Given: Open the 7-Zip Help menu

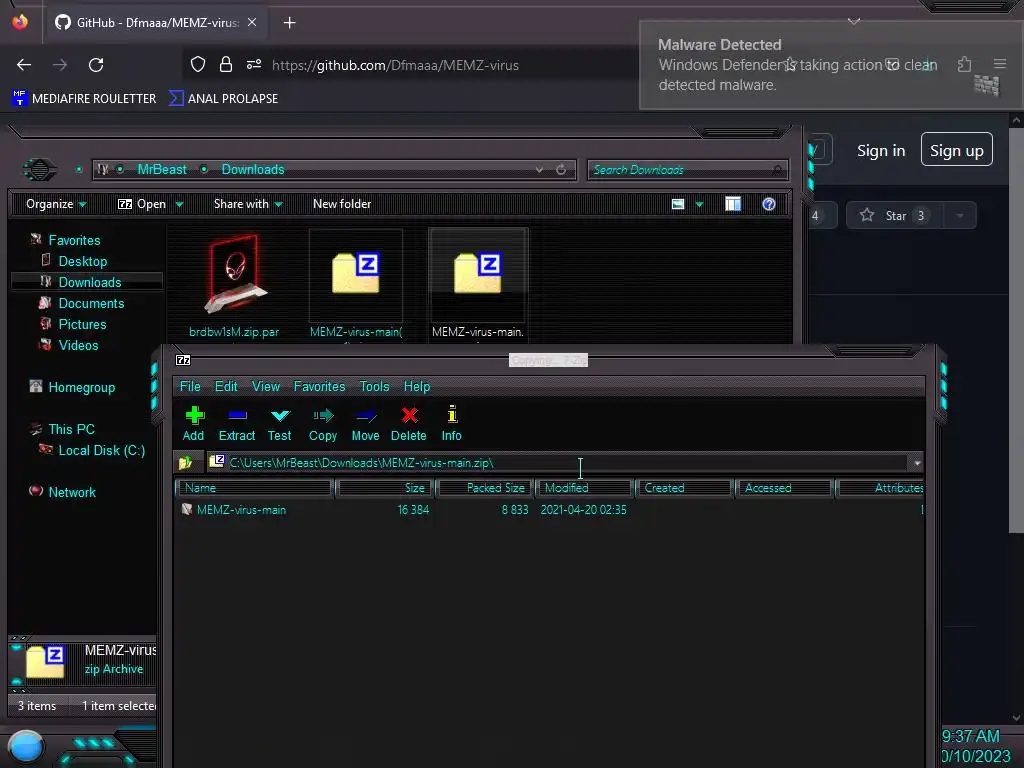Looking at the screenshot, I should (417, 387).
